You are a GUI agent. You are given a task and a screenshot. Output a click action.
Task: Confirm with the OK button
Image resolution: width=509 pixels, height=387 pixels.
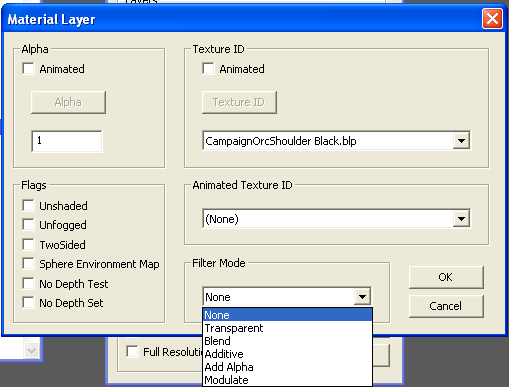pyautogui.click(x=446, y=277)
